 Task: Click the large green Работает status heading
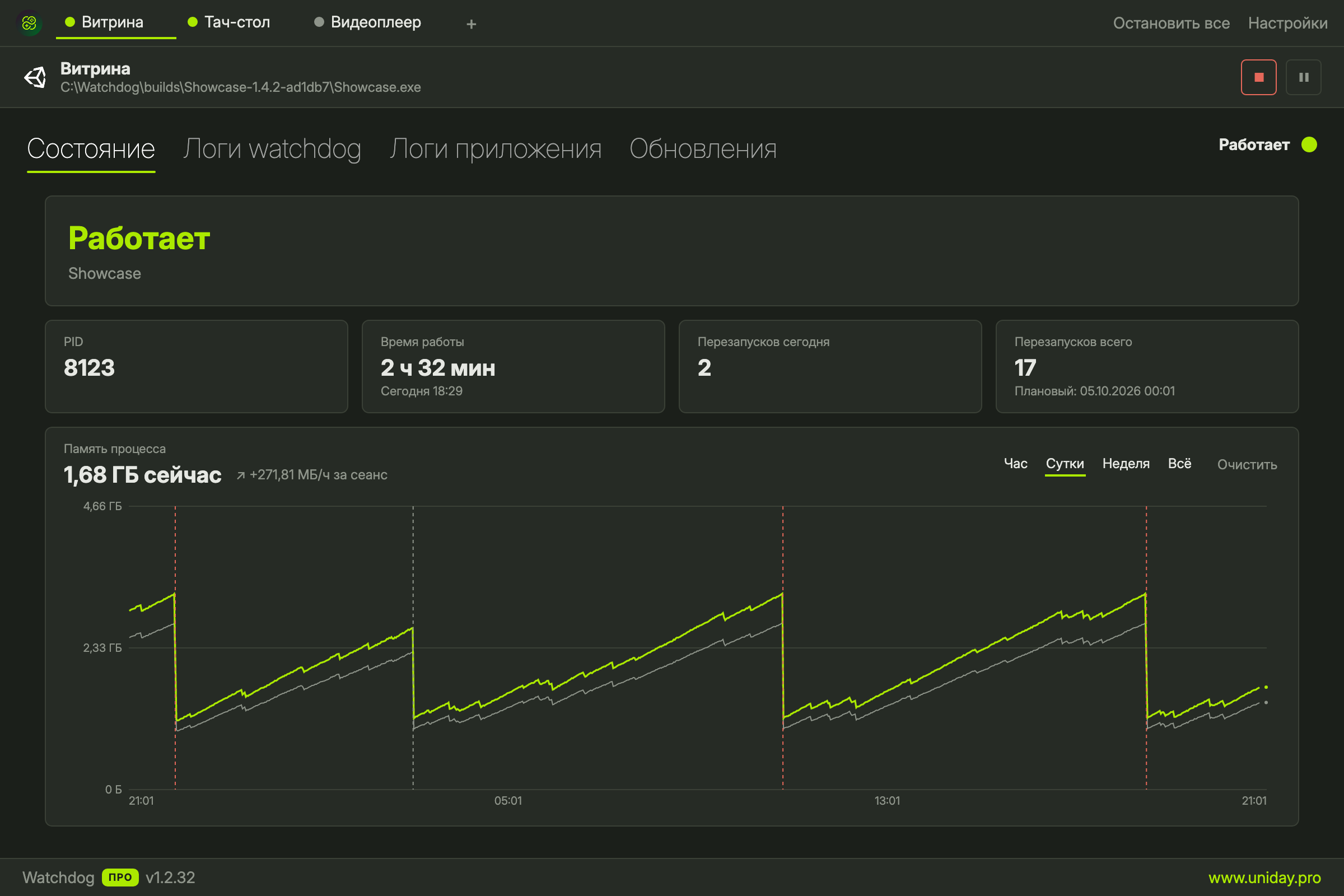139,237
